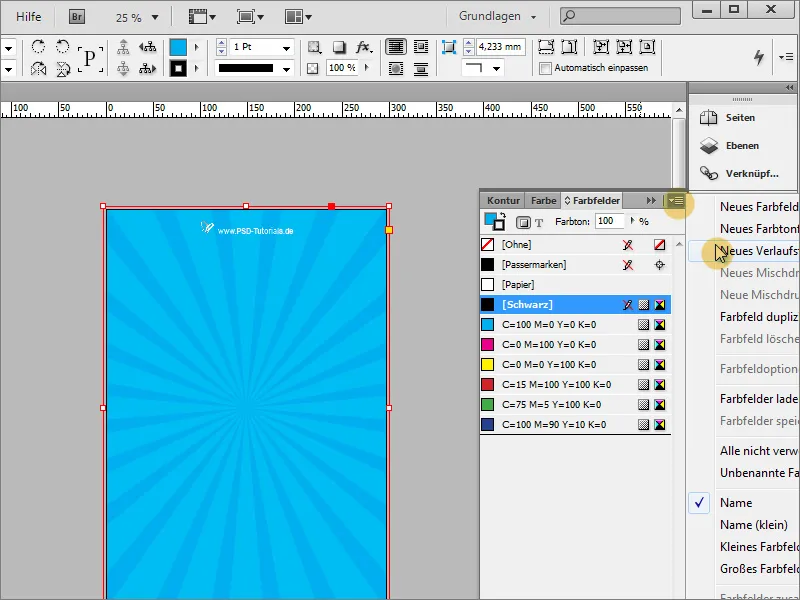This screenshot has height=600, width=800.
Task: Open Adobe Bridge via the Br icon
Action: [x=77, y=17]
